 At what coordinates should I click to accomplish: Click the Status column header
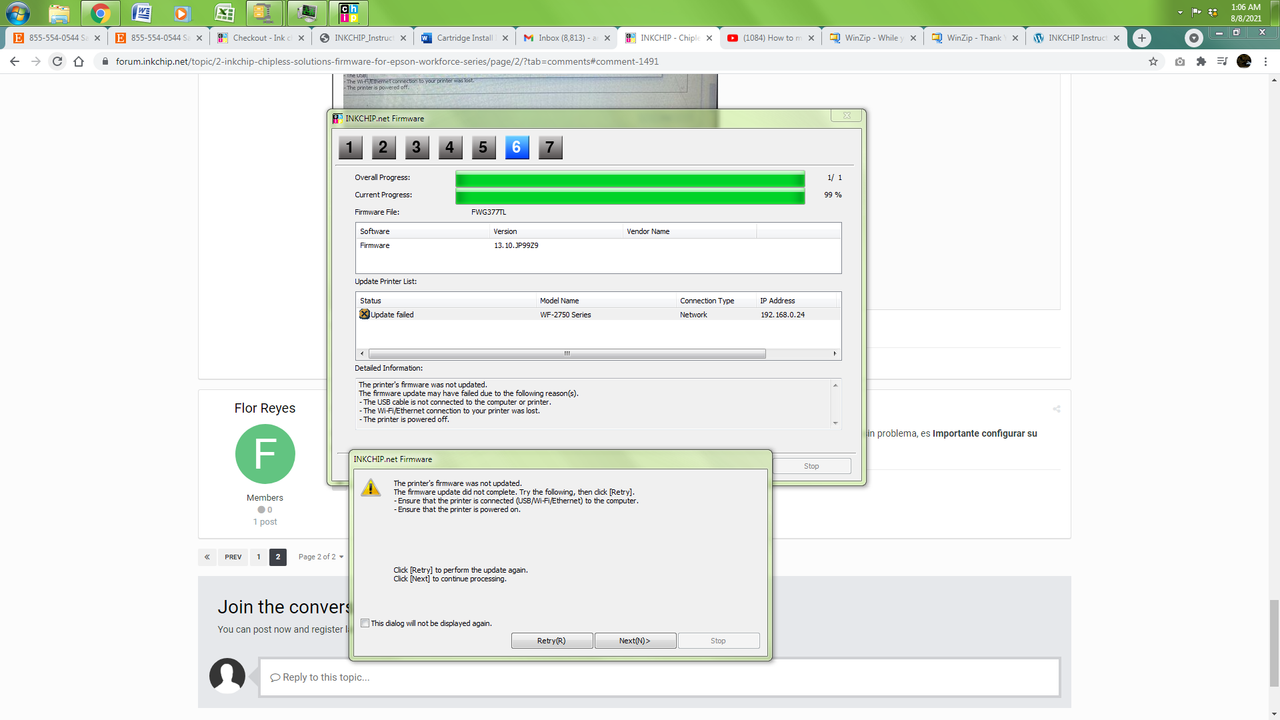point(447,300)
